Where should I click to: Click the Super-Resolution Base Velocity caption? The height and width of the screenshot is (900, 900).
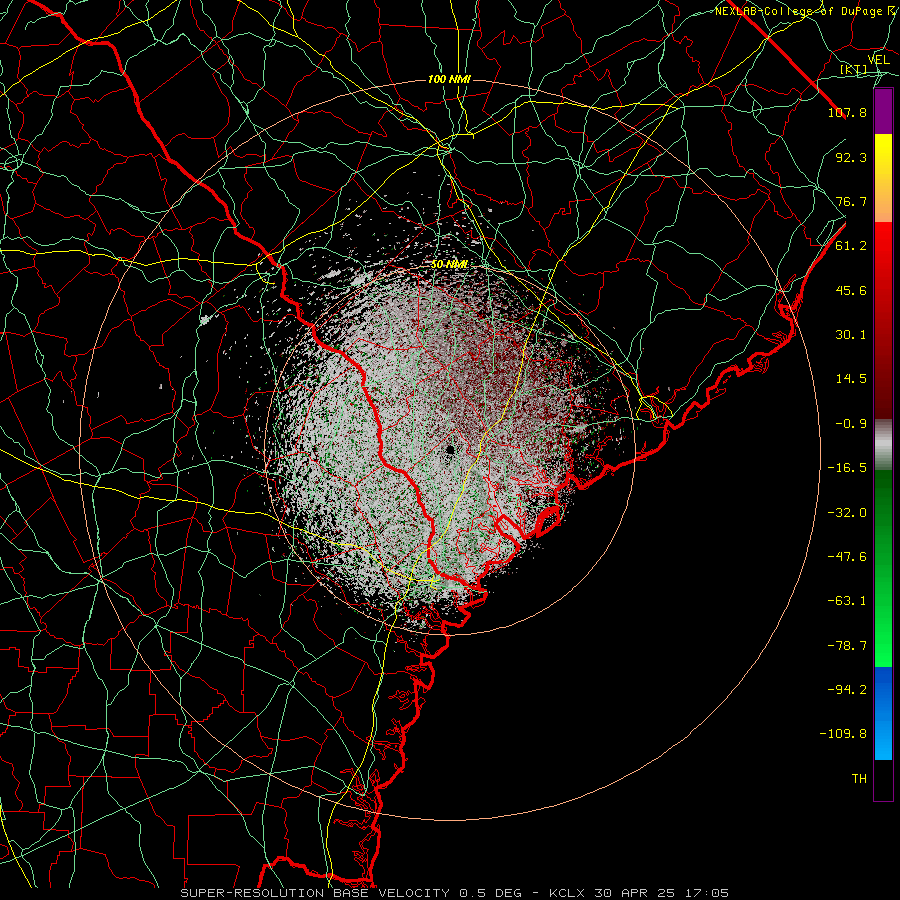tap(455, 893)
